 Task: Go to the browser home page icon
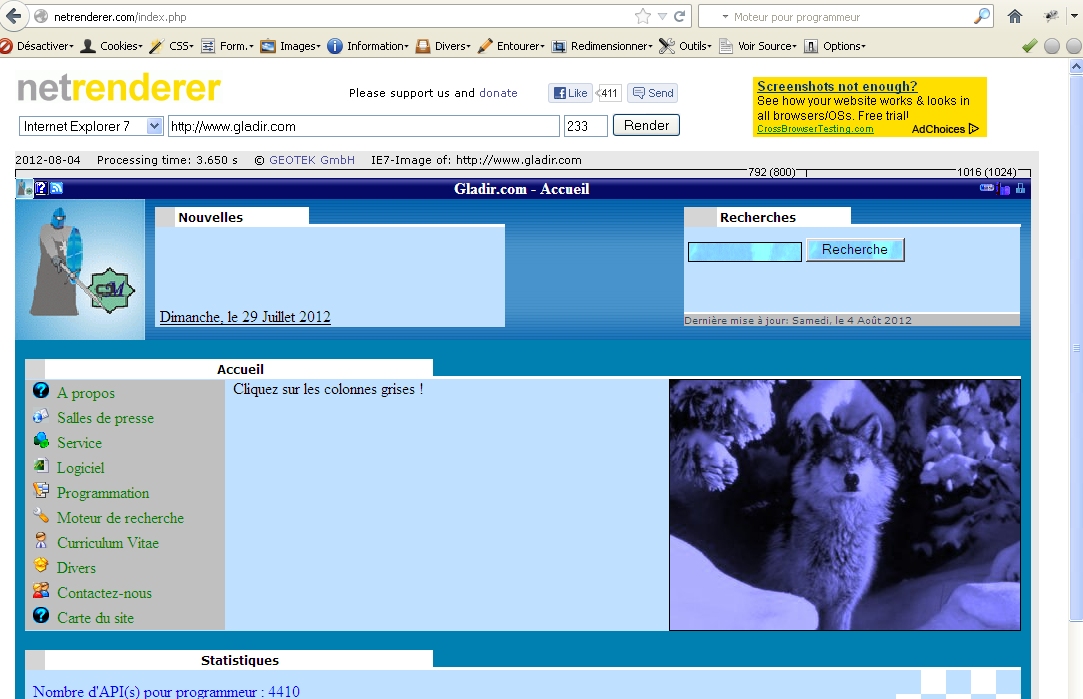pos(1015,16)
